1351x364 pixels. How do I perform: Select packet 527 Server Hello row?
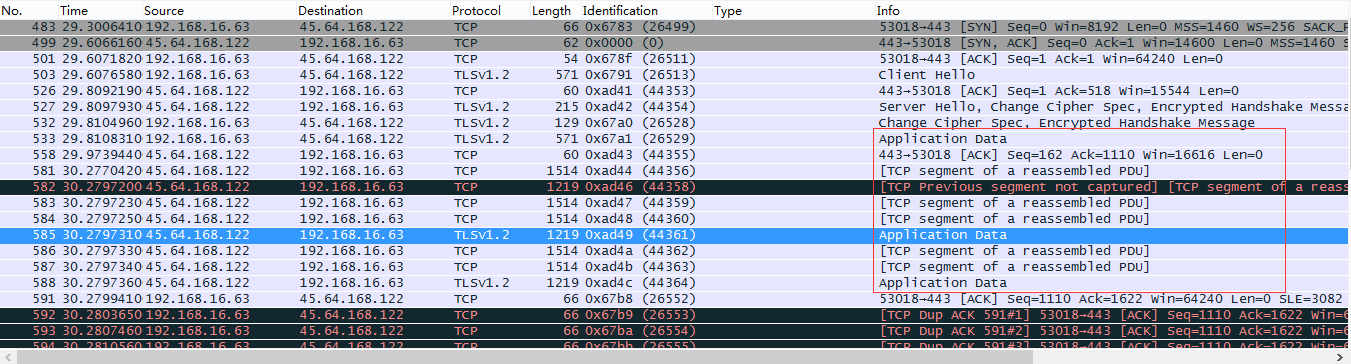click(x=675, y=107)
